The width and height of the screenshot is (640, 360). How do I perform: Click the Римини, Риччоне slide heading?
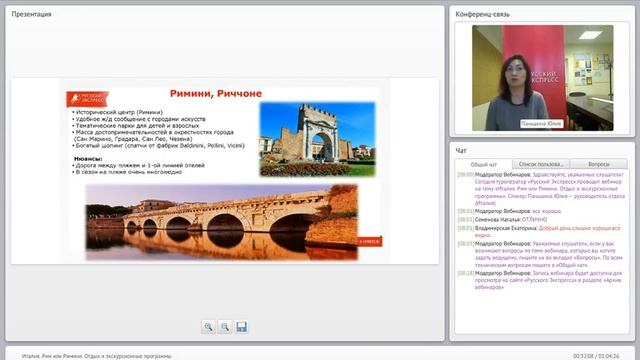[x=216, y=93]
